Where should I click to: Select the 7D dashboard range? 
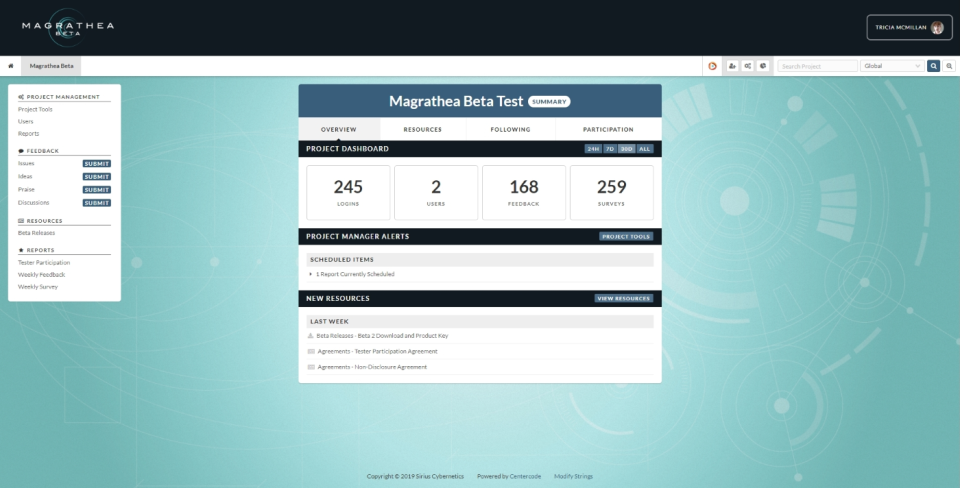click(x=610, y=149)
